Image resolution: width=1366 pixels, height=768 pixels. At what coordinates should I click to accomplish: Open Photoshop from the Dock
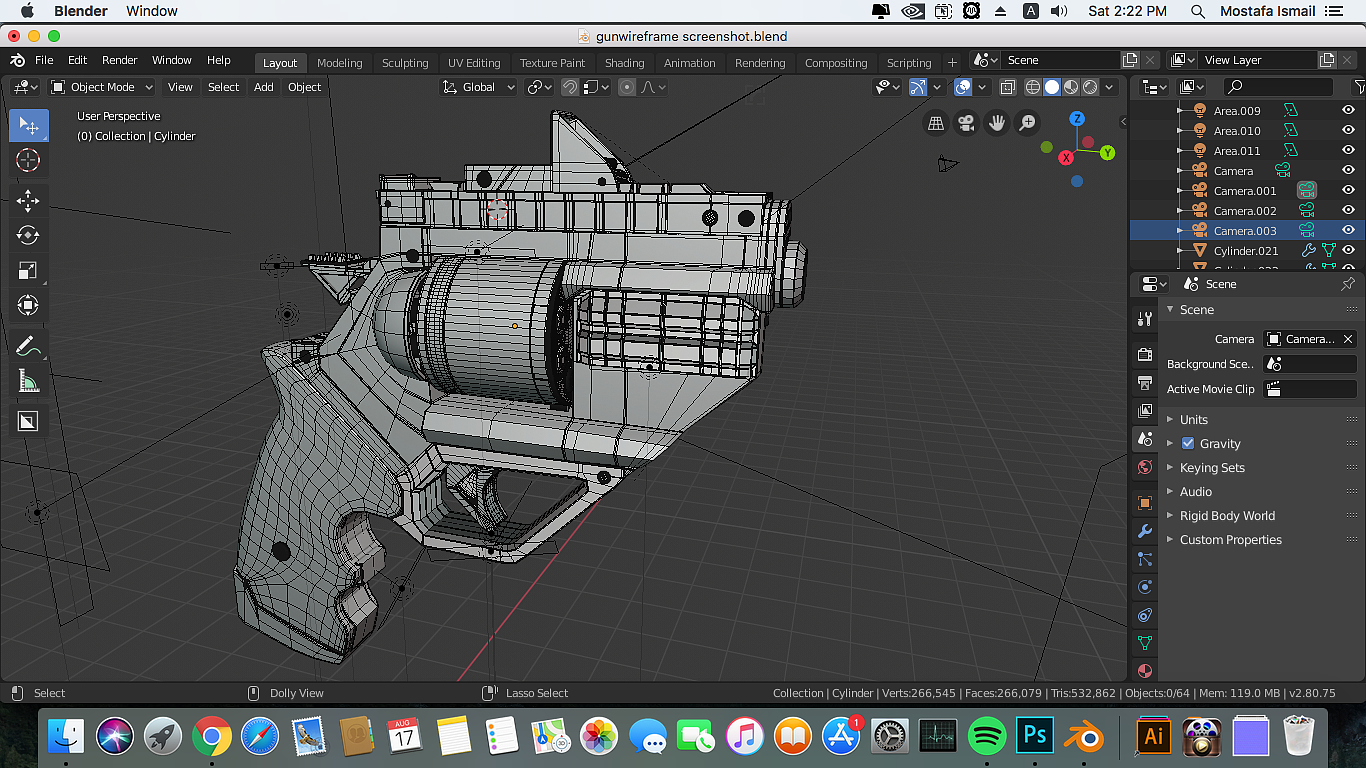point(1035,737)
